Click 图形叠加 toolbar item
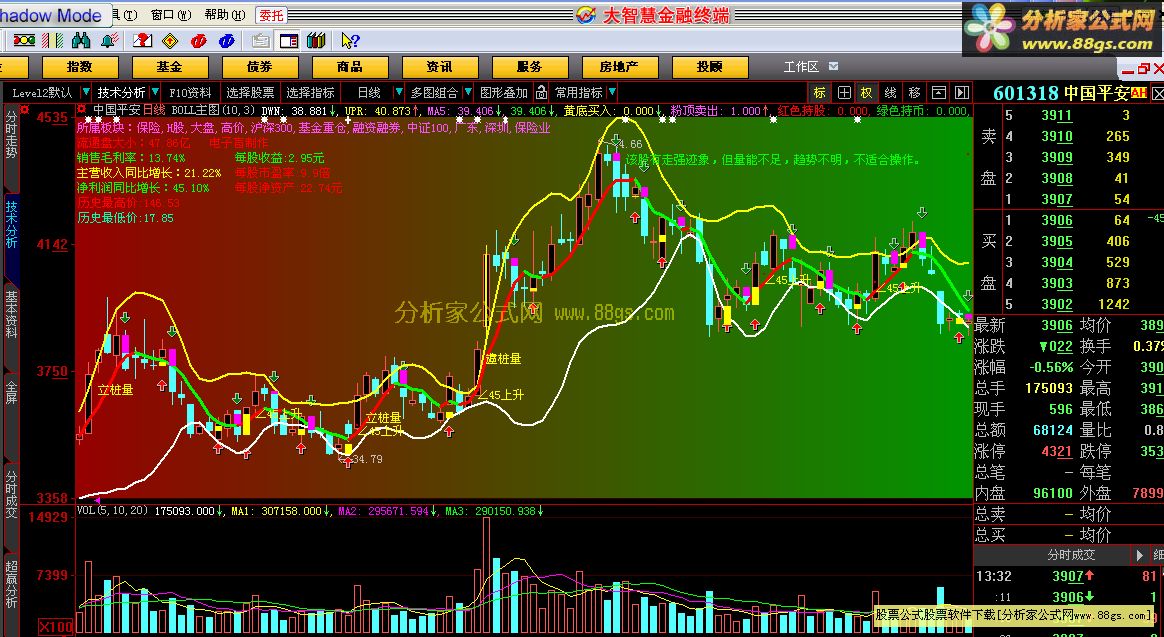 point(504,93)
